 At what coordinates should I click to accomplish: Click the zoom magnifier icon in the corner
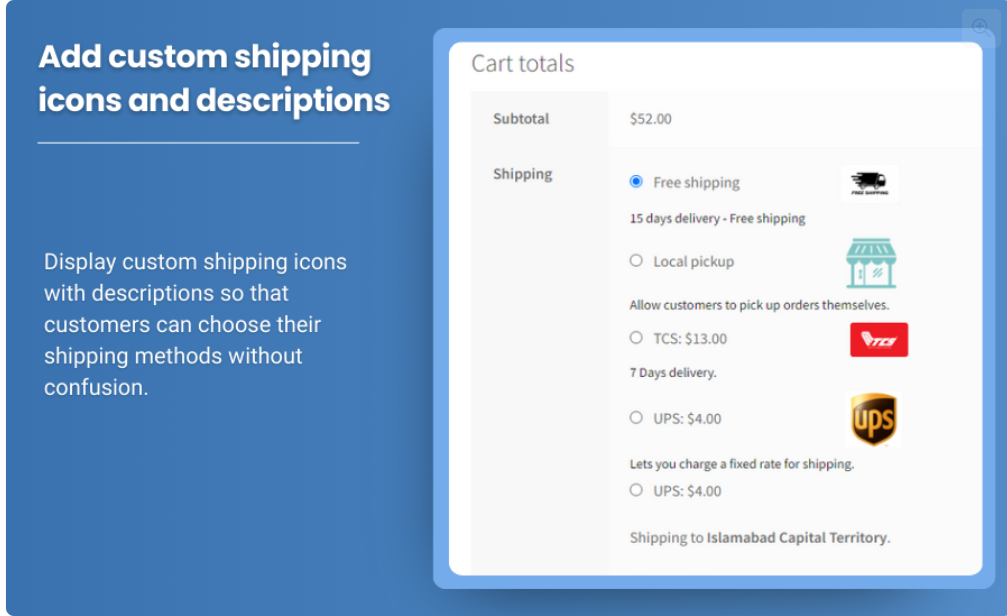click(x=980, y=28)
